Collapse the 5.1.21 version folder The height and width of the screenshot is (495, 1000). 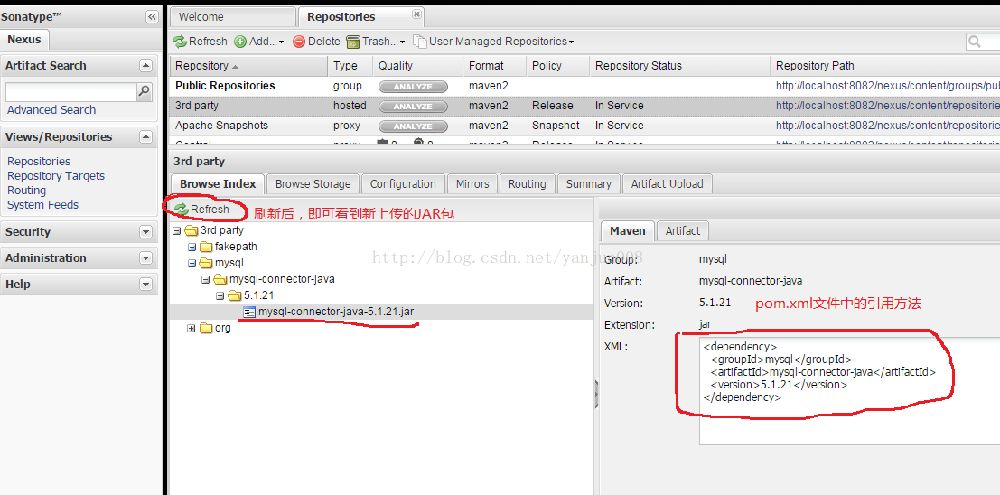pos(220,296)
